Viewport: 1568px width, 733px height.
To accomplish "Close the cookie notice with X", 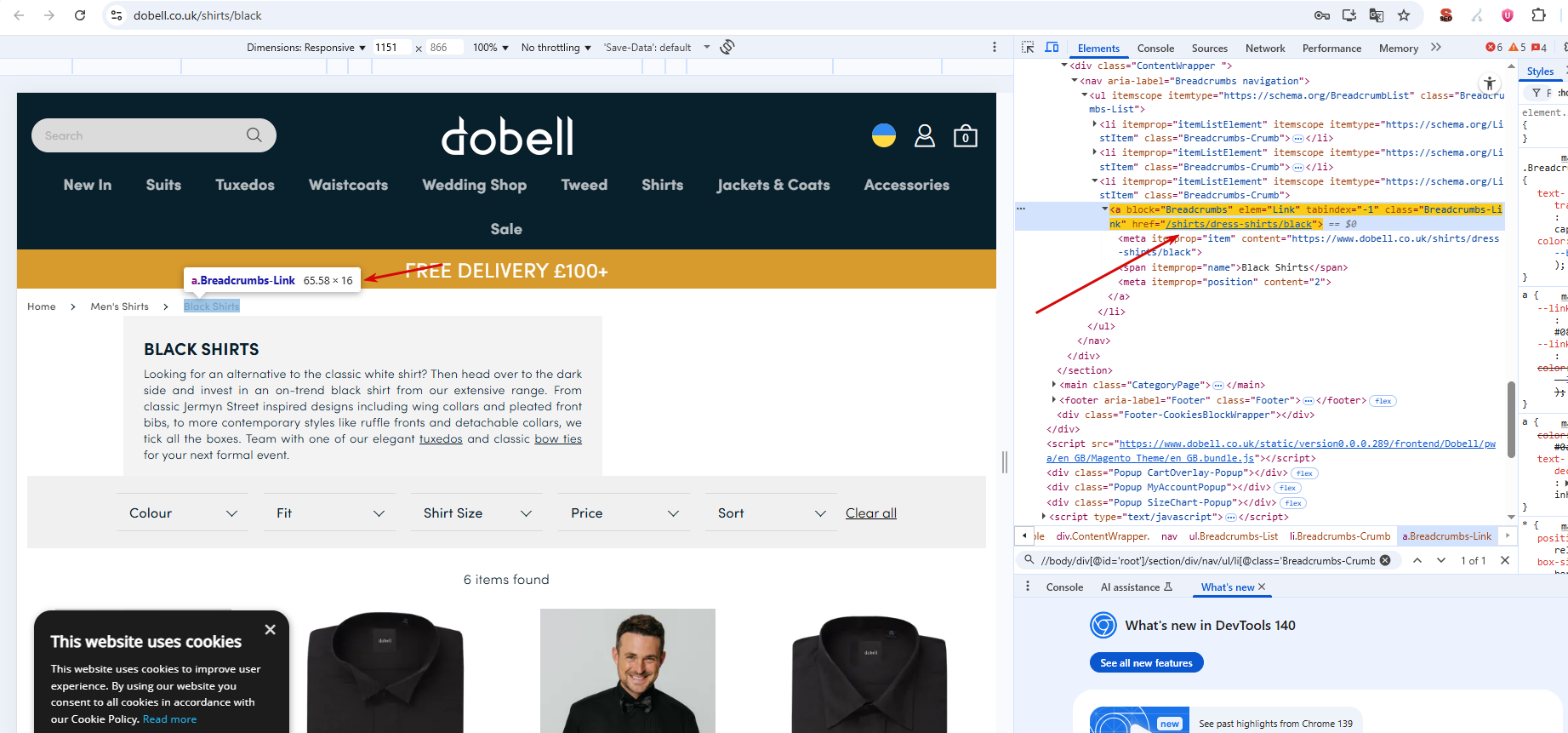I will 270,630.
